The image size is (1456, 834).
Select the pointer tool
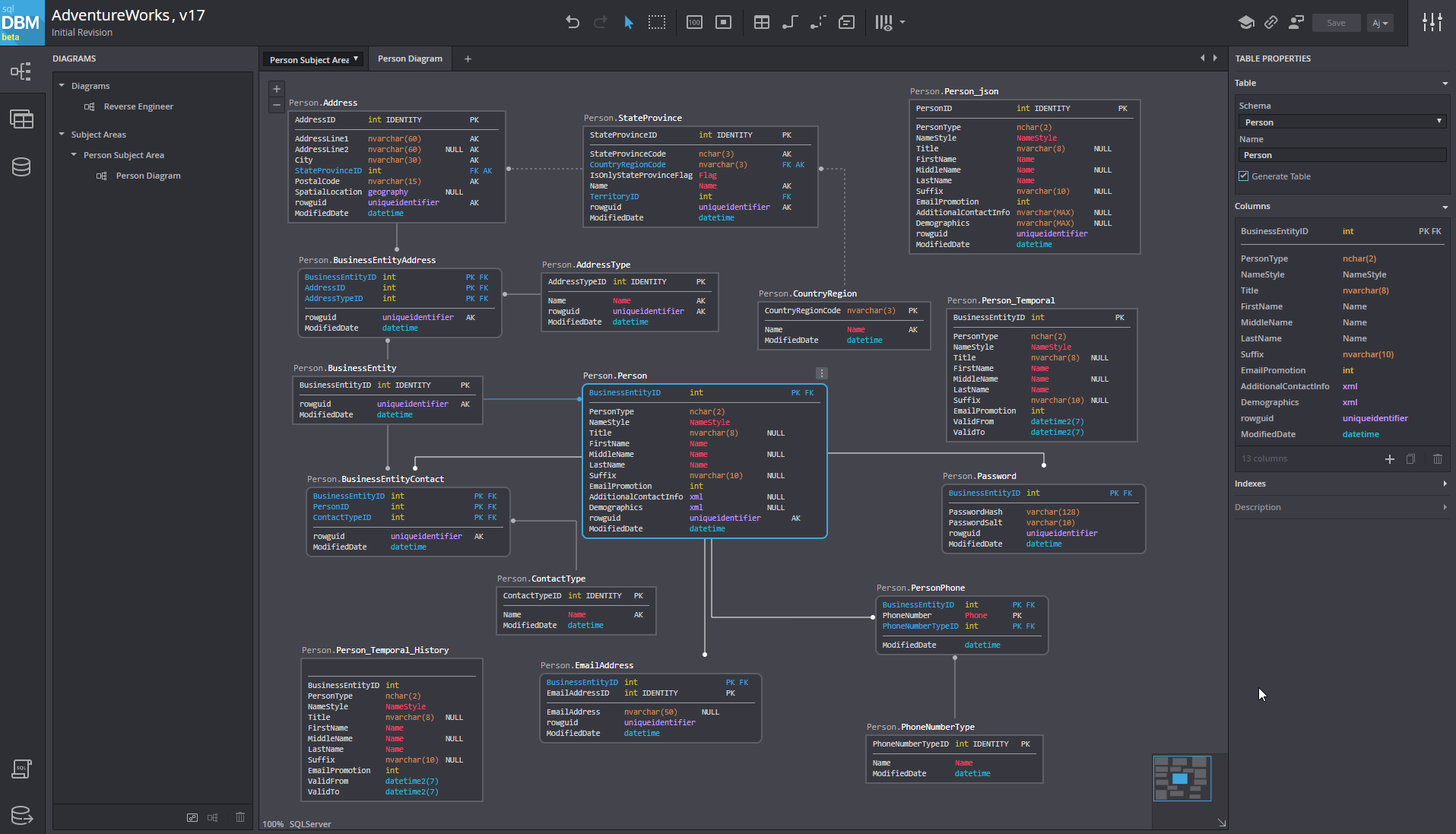coord(629,22)
